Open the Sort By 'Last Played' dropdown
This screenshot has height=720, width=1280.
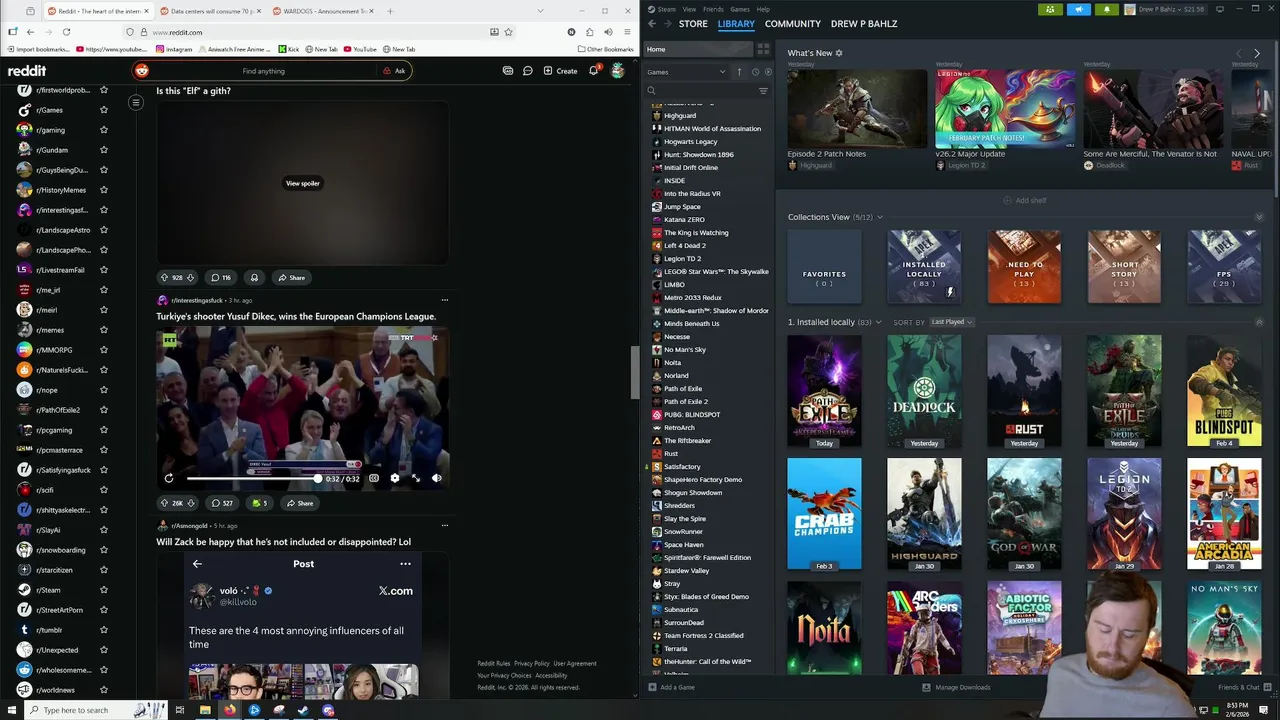click(x=951, y=322)
